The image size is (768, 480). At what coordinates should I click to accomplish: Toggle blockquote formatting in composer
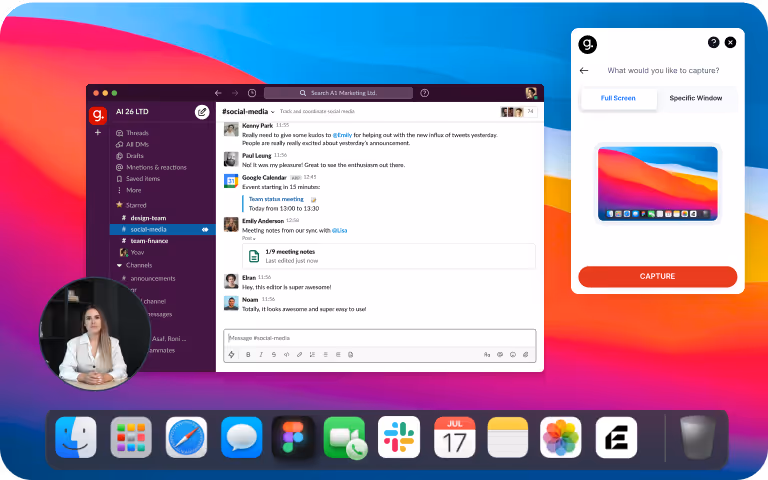click(x=338, y=355)
